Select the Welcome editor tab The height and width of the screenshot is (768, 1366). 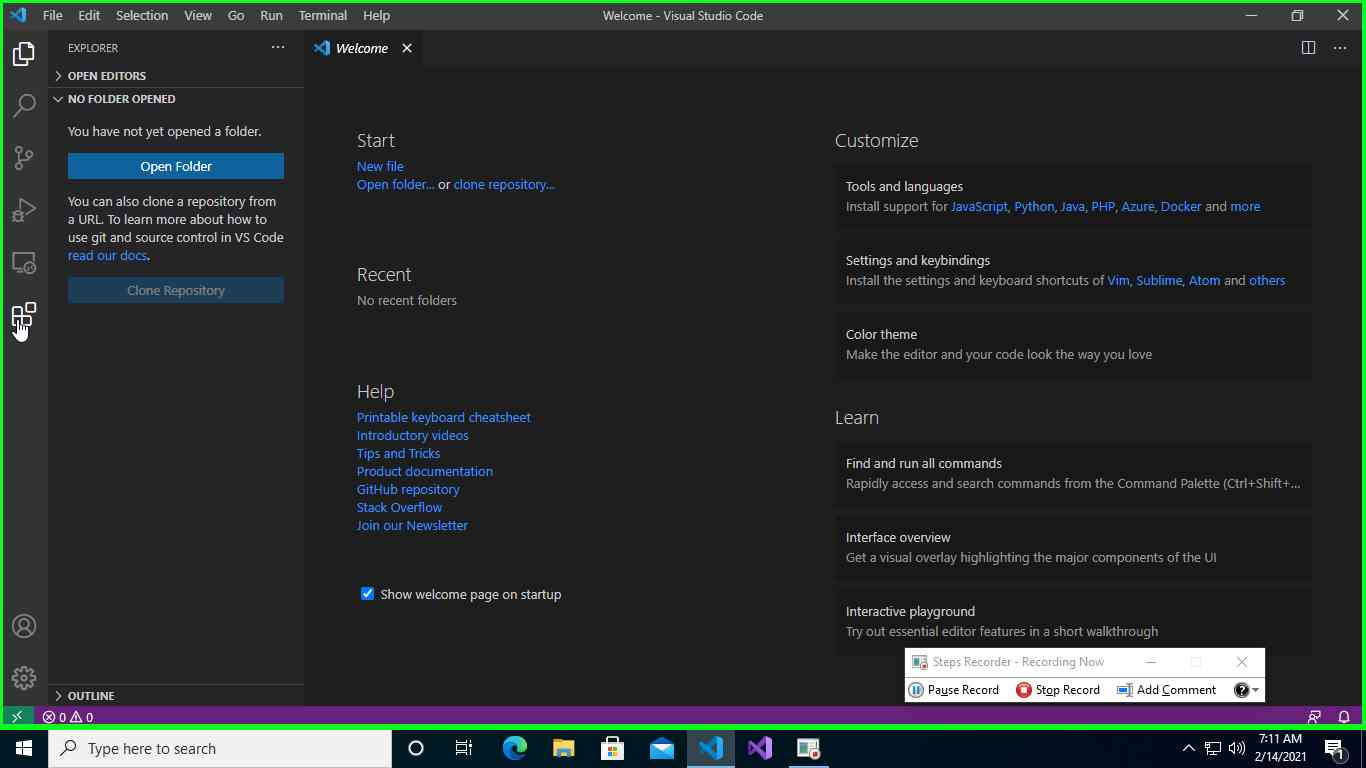[x=364, y=48]
